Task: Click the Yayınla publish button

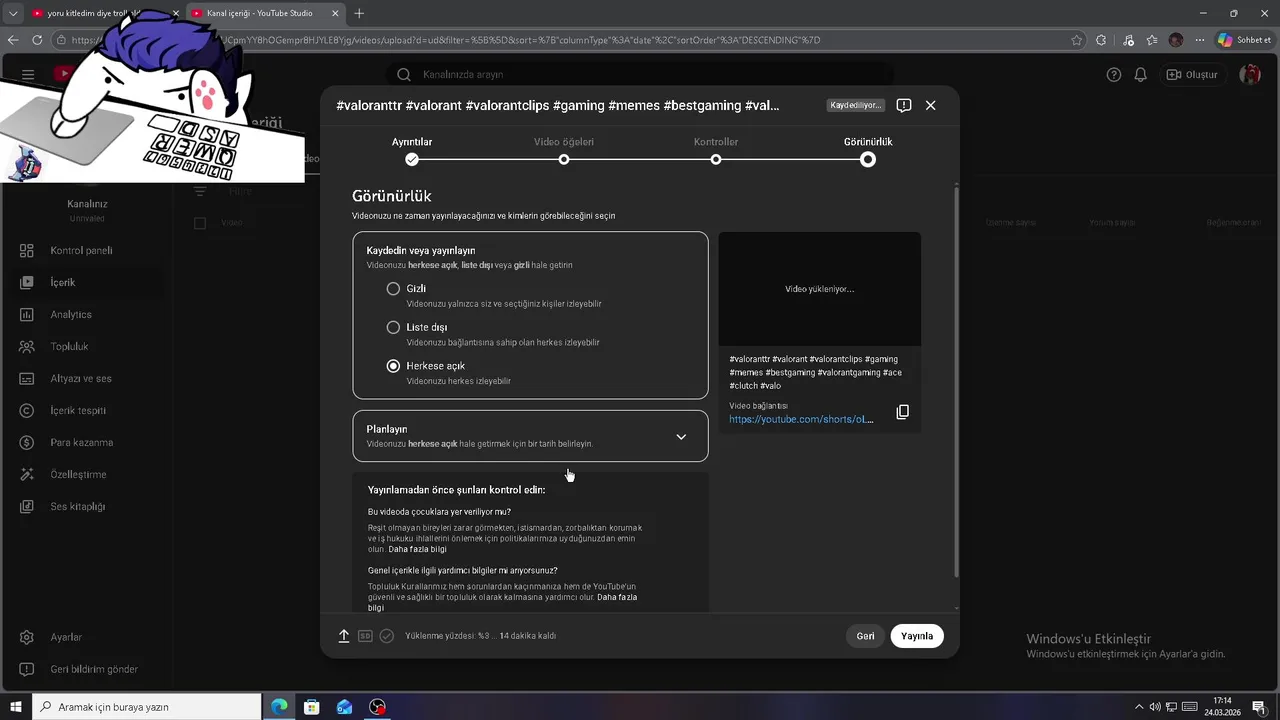Action: point(917,636)
